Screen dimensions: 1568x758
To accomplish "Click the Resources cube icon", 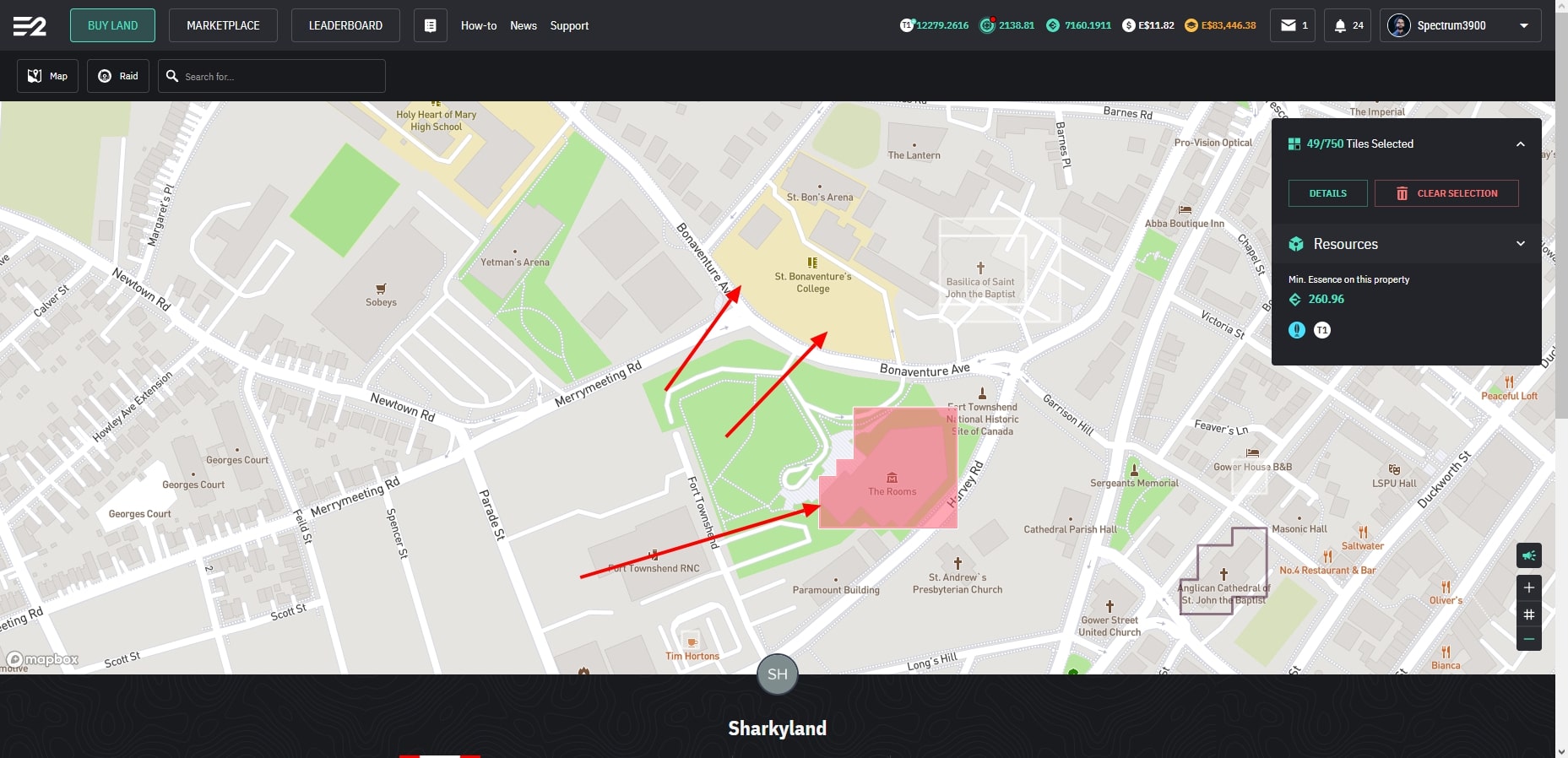I will tap(1296, 244).
